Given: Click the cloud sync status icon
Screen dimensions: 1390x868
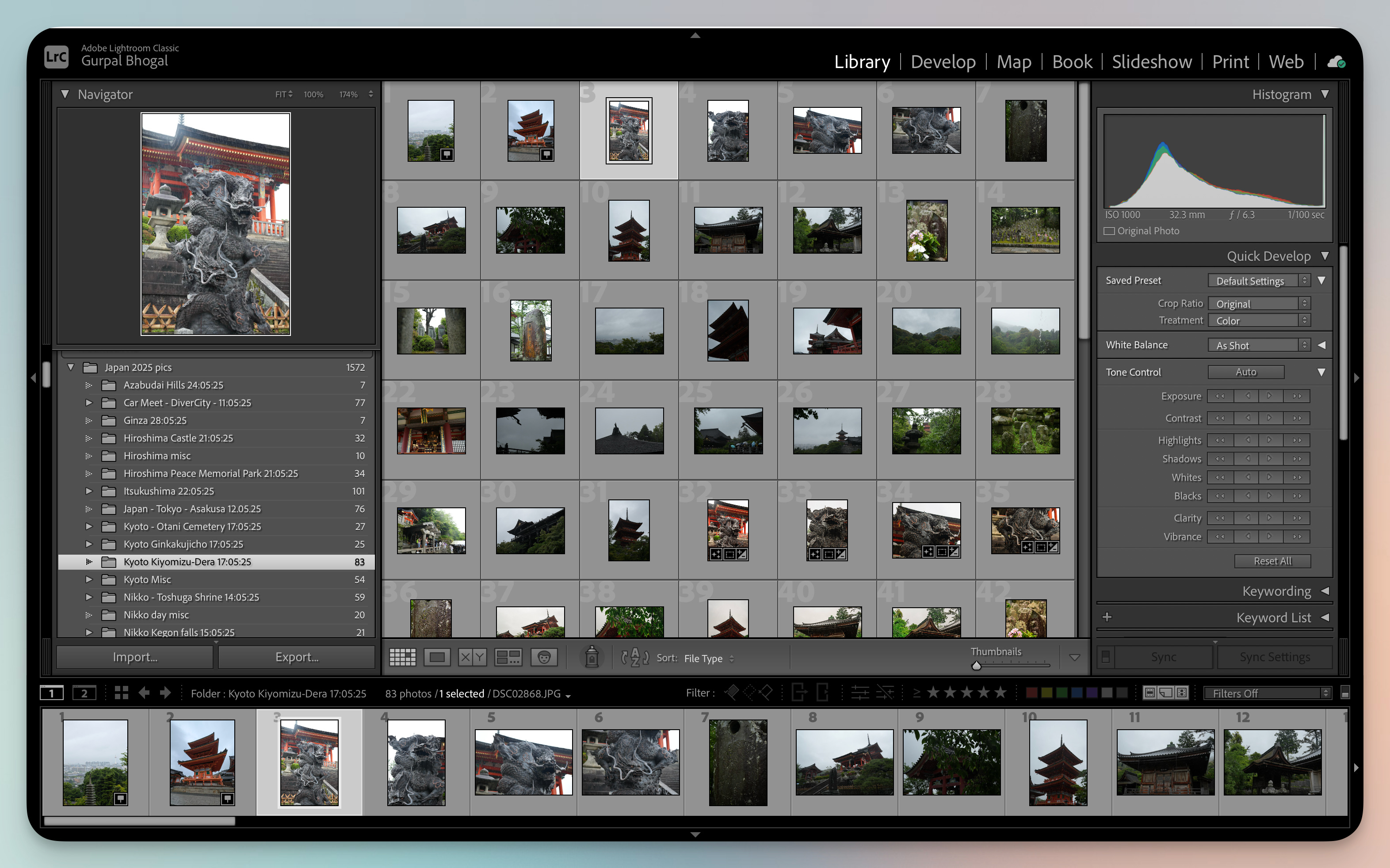Looking at the screenshot, I should click(1336, 62).
